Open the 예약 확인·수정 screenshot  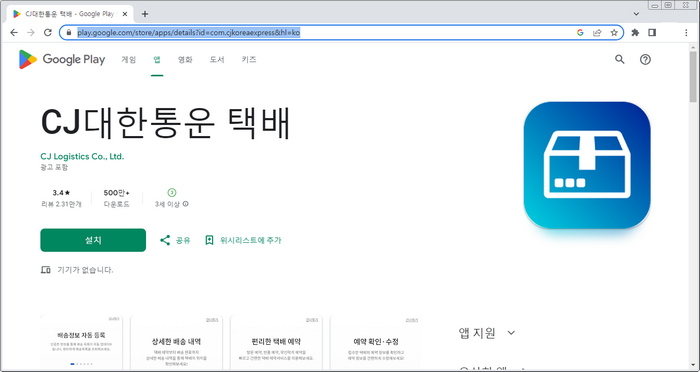(376, 343)
